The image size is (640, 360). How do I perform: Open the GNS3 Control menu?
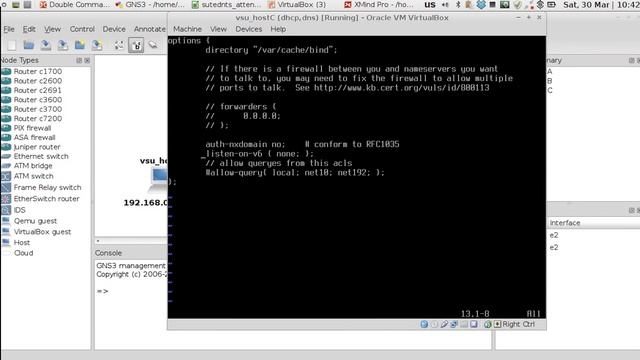[82, 29]
